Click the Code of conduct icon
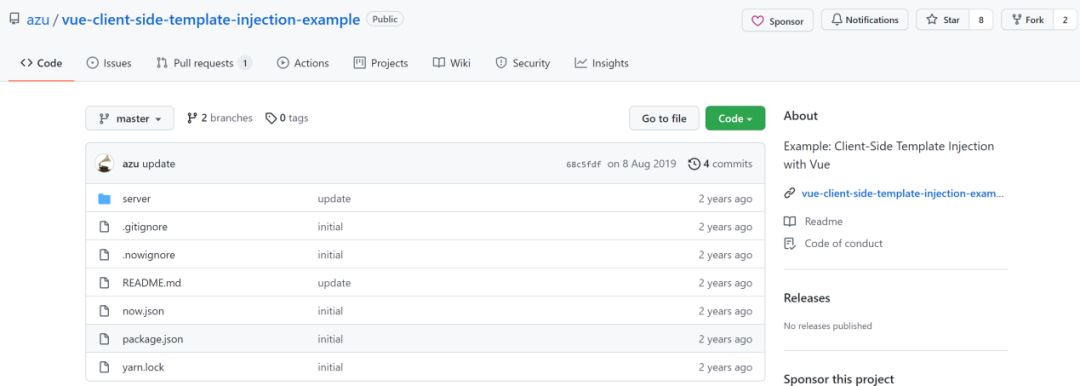 click(x=789, y=243)
